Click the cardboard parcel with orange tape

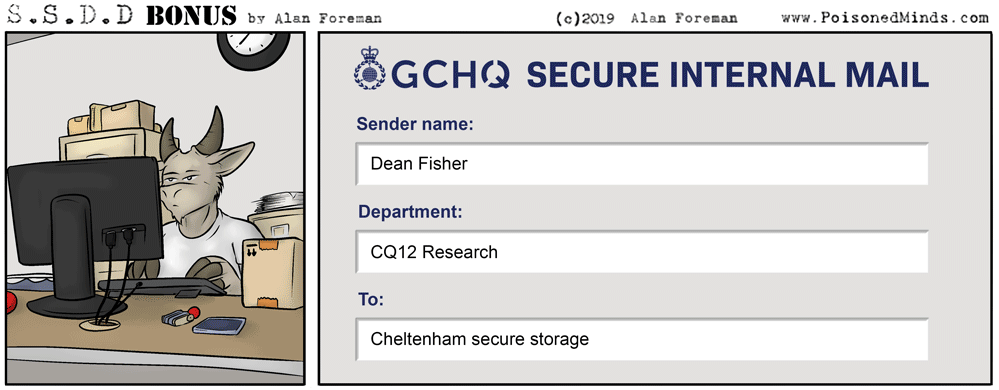(273, 273)
